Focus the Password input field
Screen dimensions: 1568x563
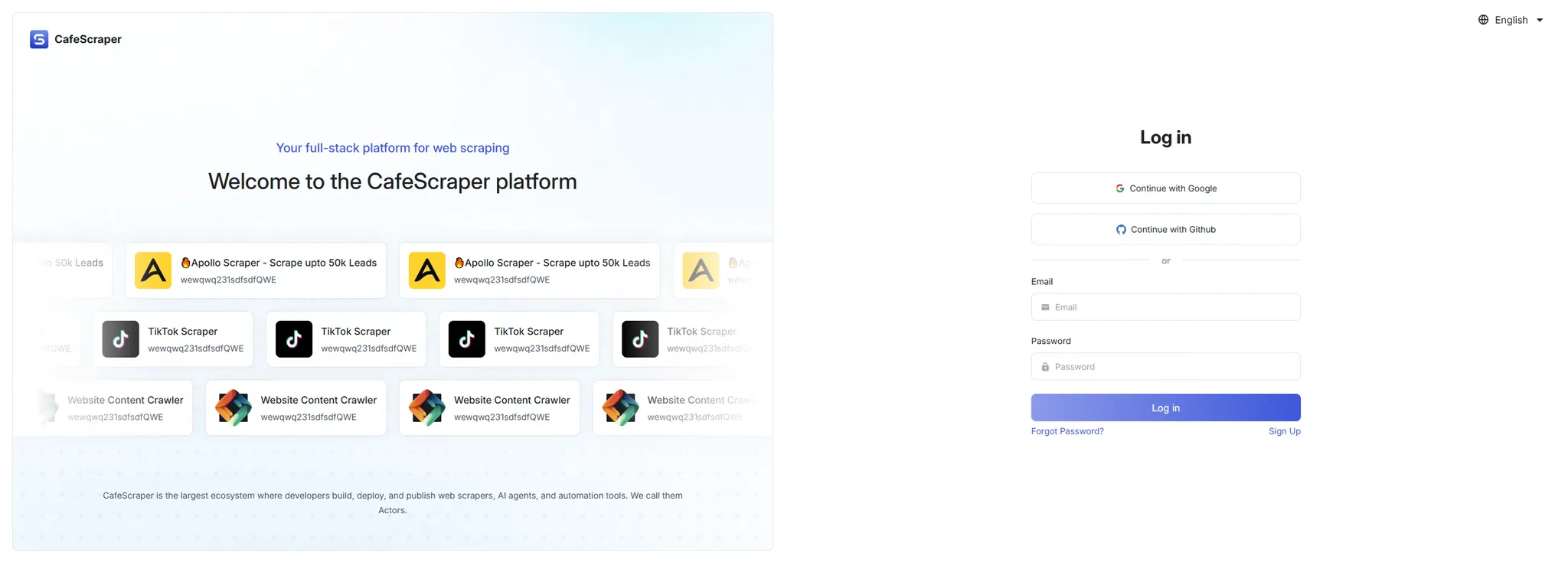pyautogui.click(x=1165, y=367)
